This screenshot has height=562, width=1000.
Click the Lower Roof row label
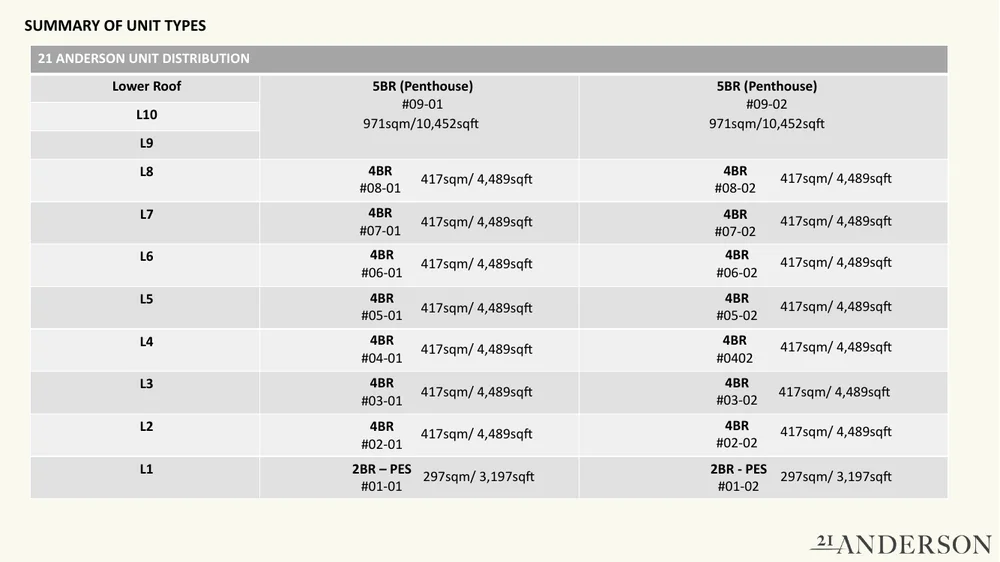pyautogui.click(x=146, y=87)
